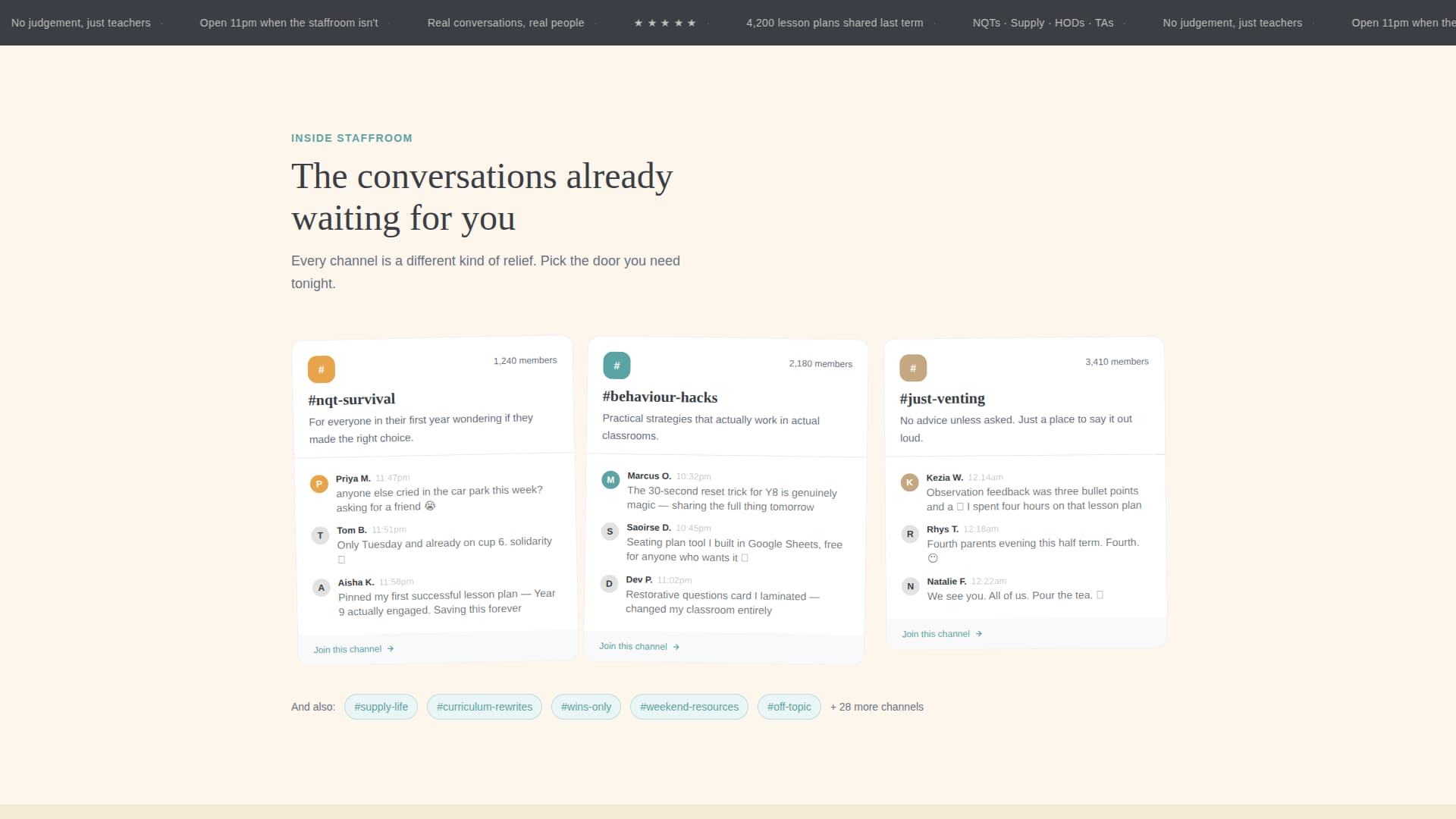
Task: Click Dev P.'s avatar icon
Action: pyautogui.click(x=608, y=584)
